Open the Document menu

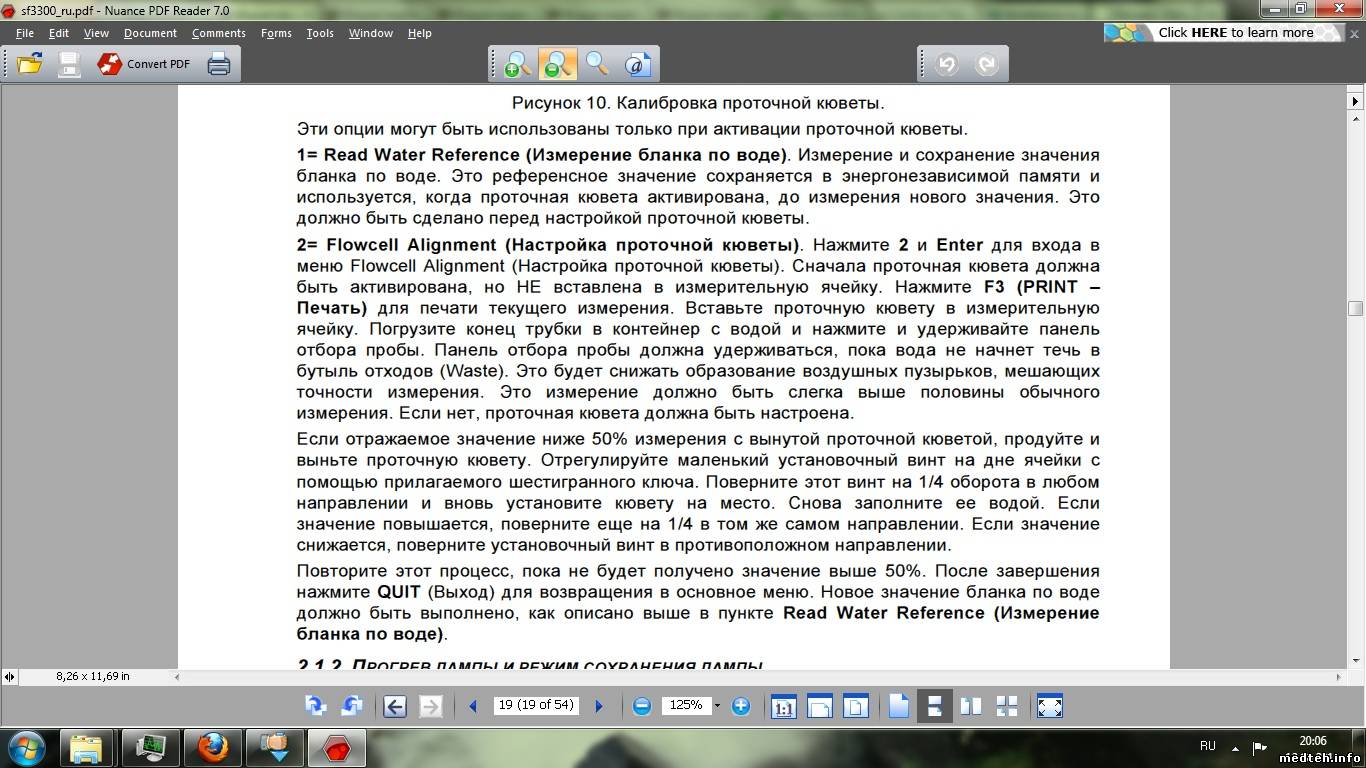click(x=150, y=33)
